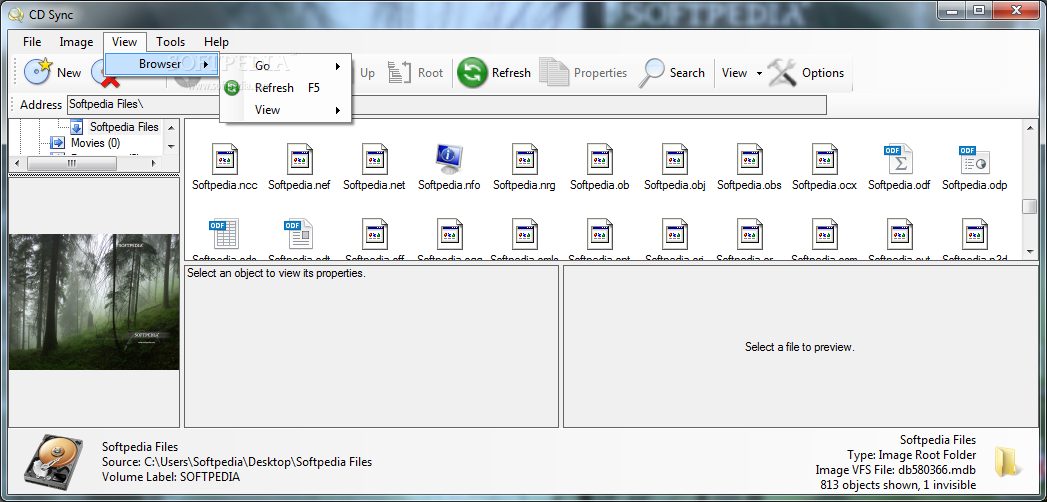Open the Tools menu

(170, 42)
